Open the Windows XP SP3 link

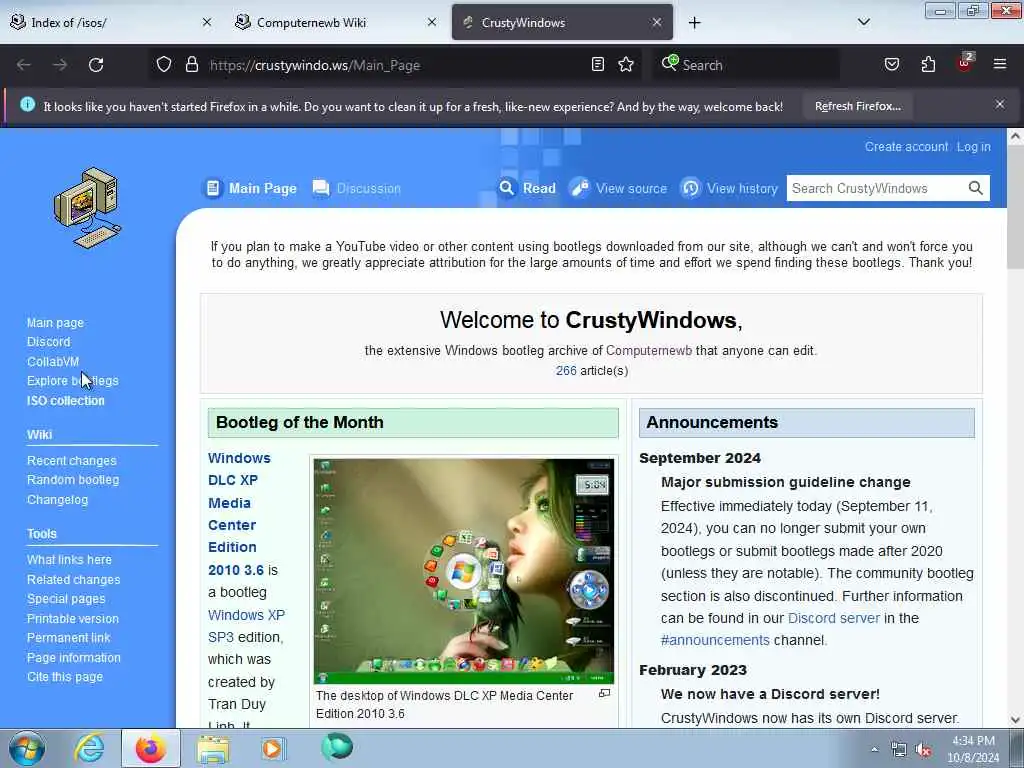coord(246,626)
